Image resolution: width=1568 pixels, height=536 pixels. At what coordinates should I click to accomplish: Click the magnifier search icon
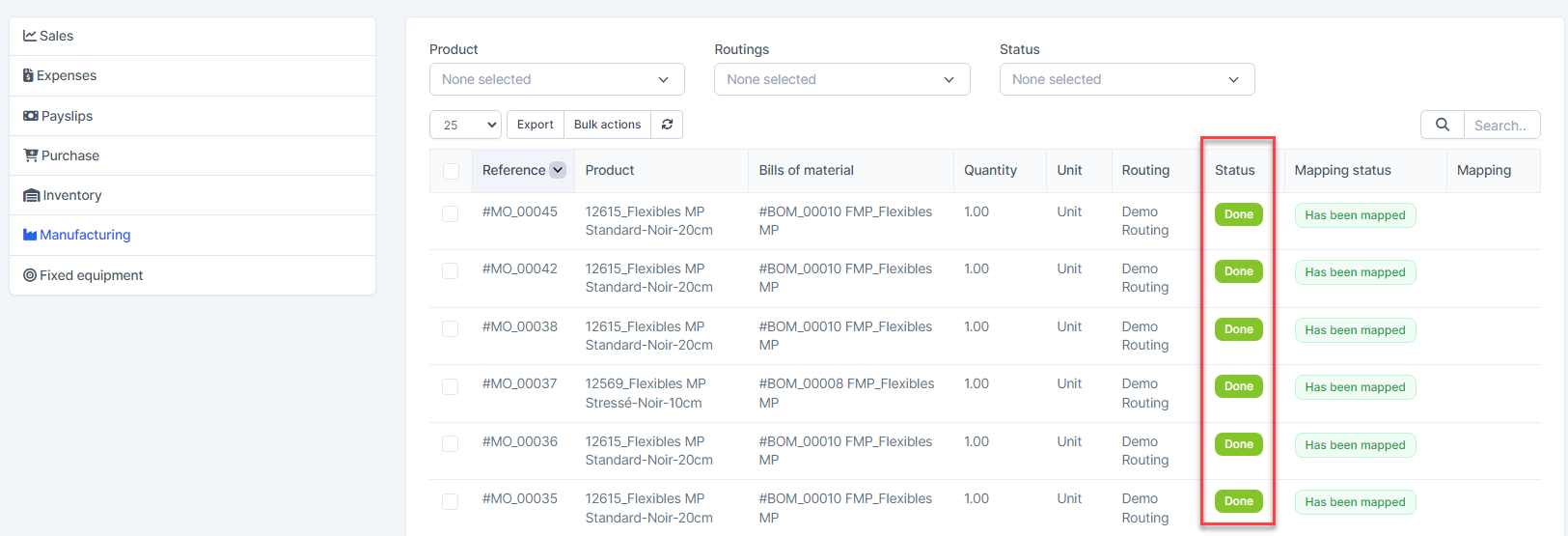point(1442,125)
